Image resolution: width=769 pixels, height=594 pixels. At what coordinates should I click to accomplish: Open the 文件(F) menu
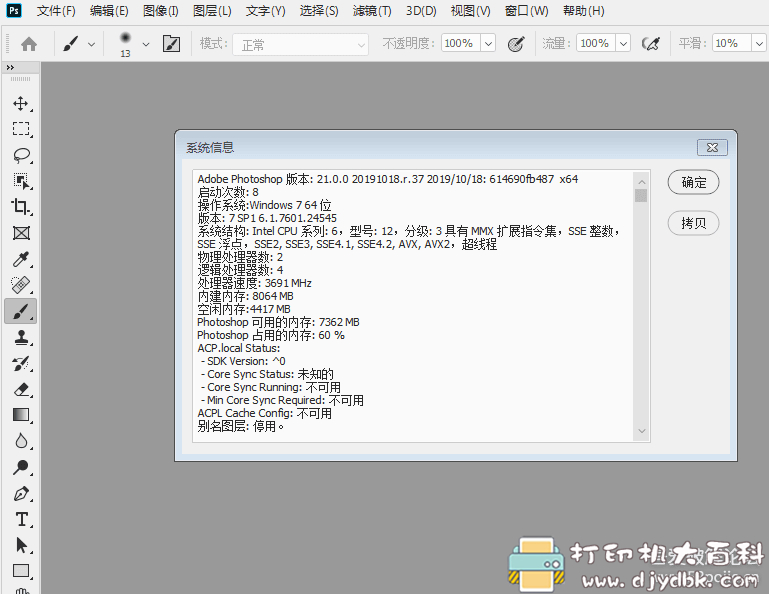point(56,11)
